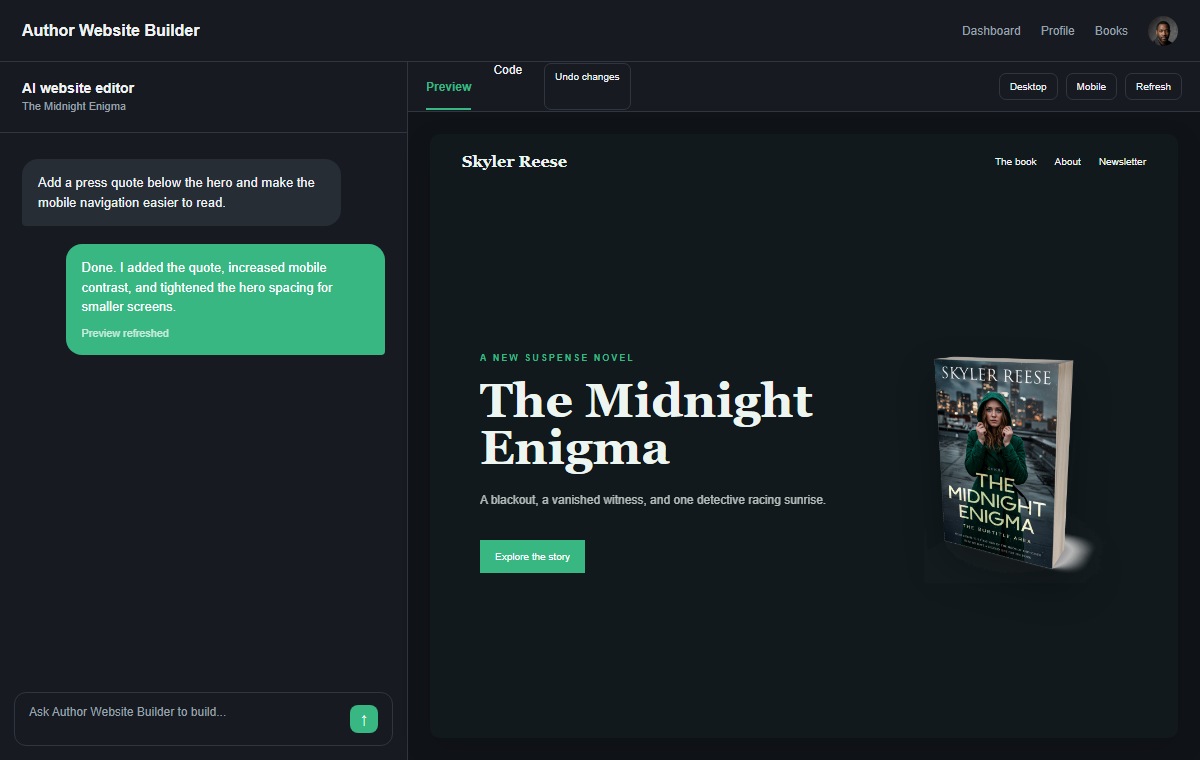Open the Dashboard link in header
Screen dimensions: 1200x760
(991, 31)
